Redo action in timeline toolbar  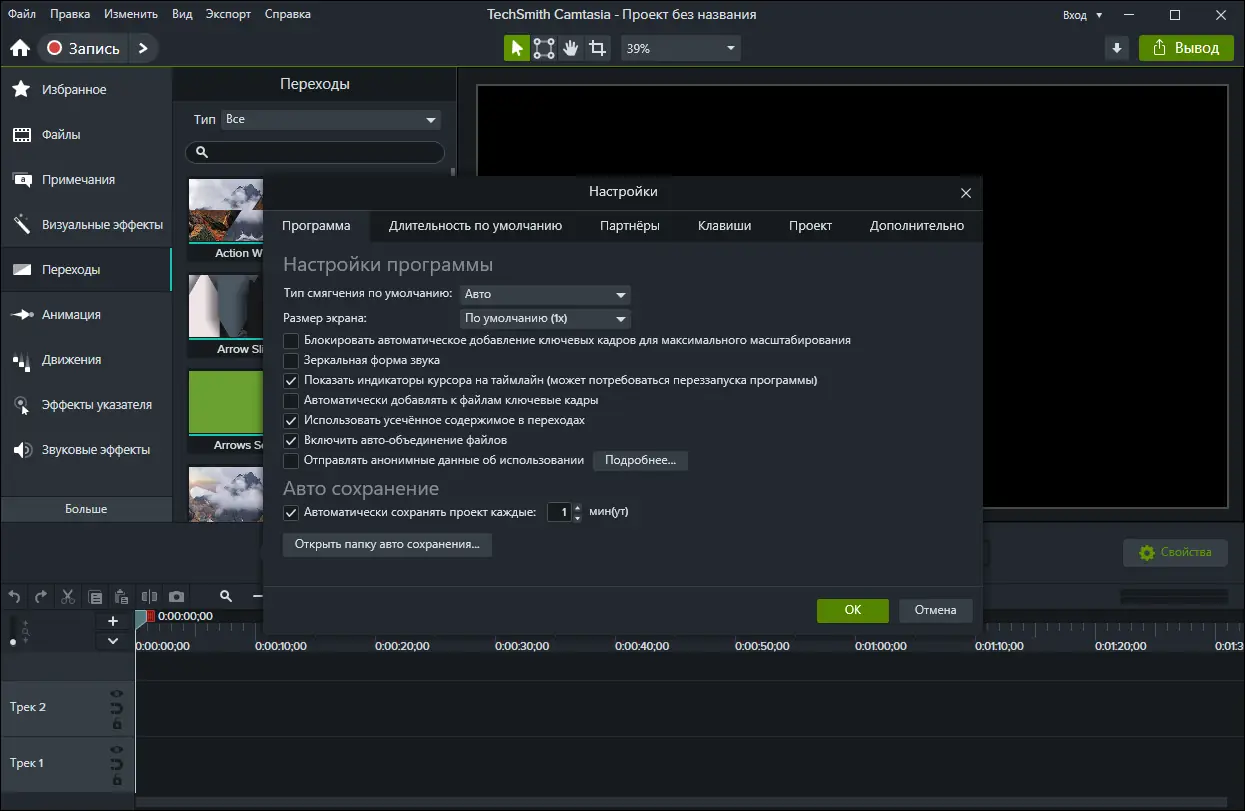pyautogui.click(x=41, y=596)
